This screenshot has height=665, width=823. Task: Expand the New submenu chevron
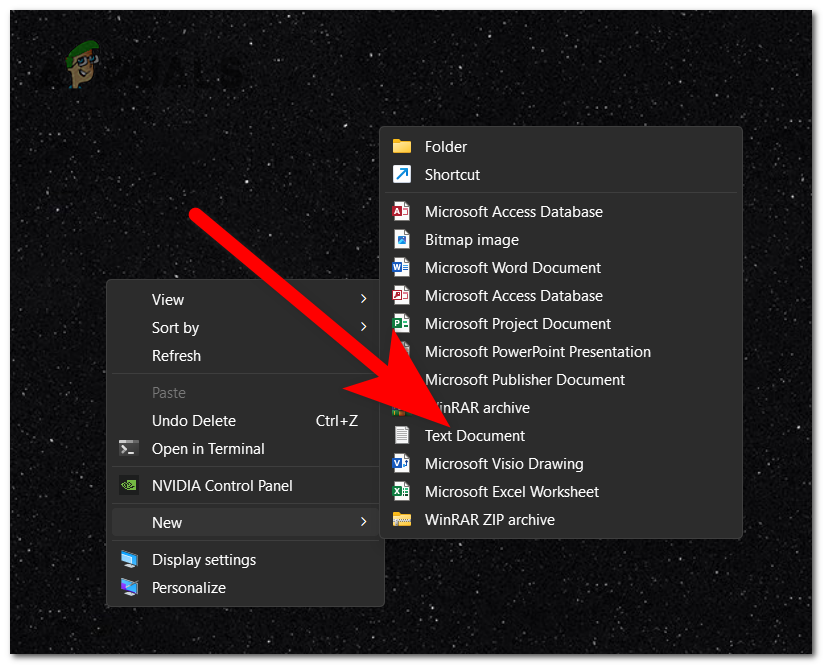(x=364, y=522)
